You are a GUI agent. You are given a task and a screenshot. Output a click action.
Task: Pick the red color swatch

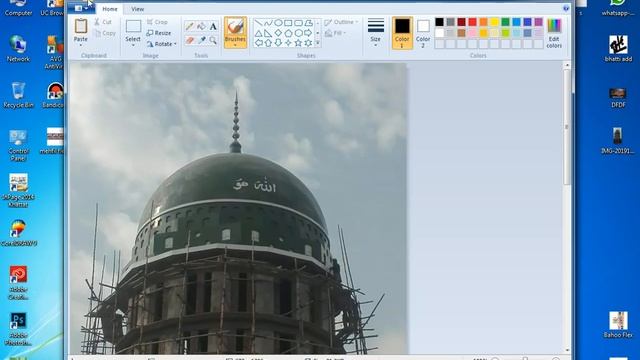[472, 22]
